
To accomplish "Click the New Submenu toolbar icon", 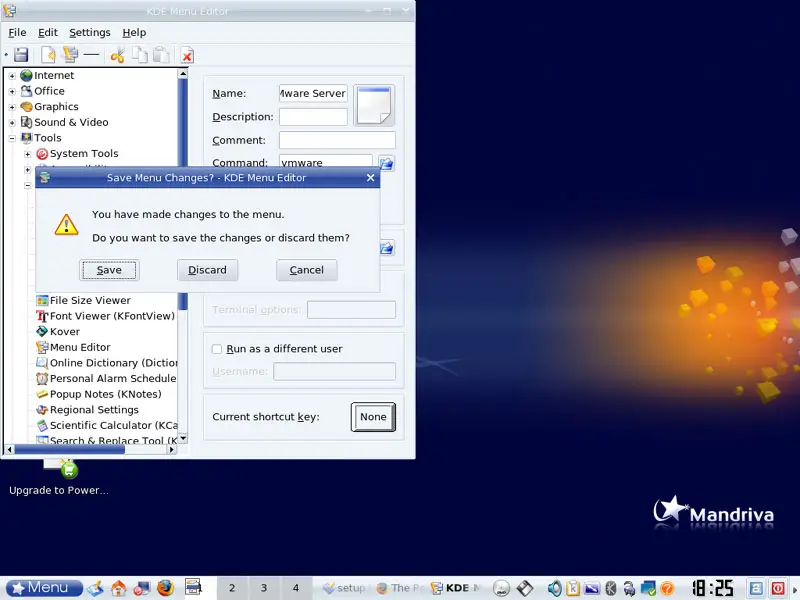I will coord(70,55).
